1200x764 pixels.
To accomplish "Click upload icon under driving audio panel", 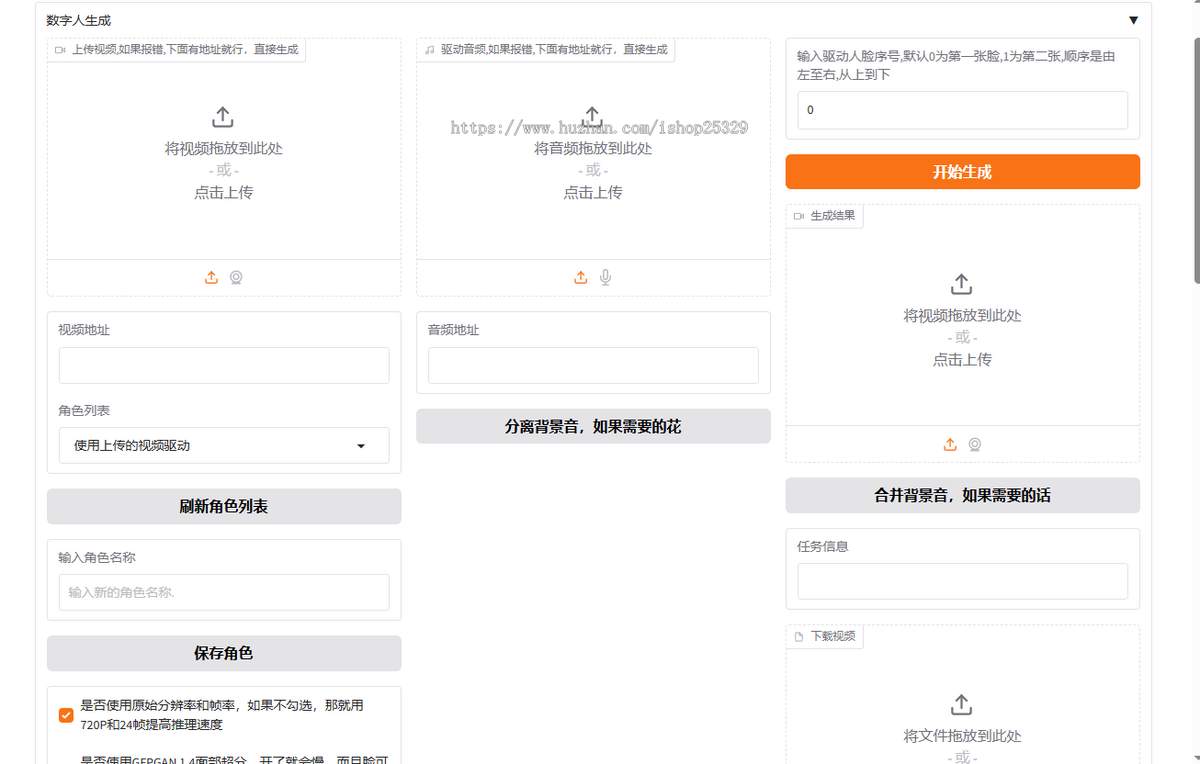I will (580, 278).
